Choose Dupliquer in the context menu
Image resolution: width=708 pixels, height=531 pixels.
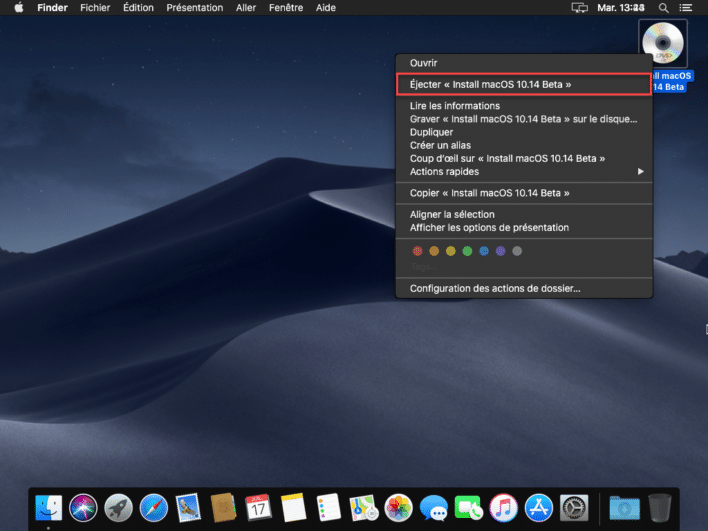pyautogui.click(x=524, y=132)
